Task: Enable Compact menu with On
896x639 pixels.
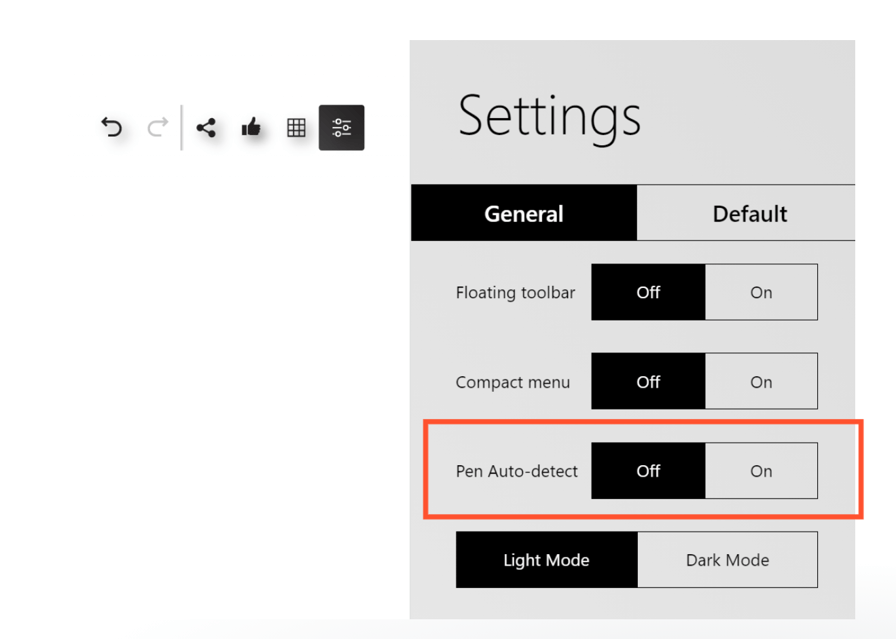Action: [761, 381]
